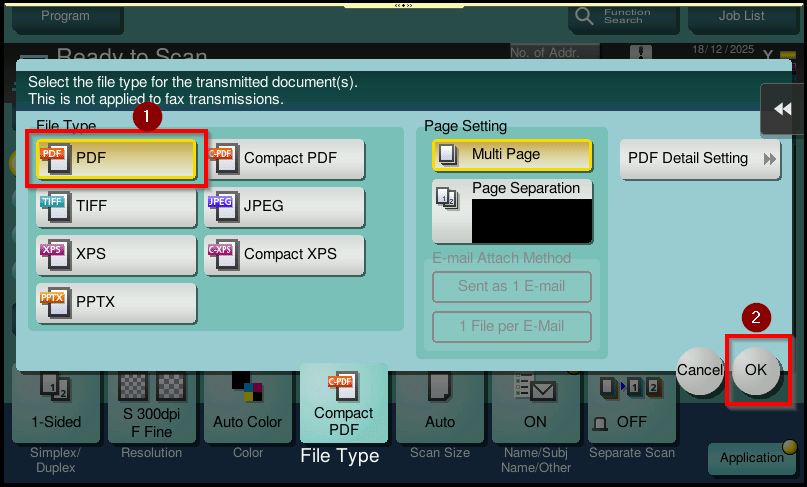The image size is (807, 487).
Task: Open the Compact PDF File Type tile
Action: point(343,405)
